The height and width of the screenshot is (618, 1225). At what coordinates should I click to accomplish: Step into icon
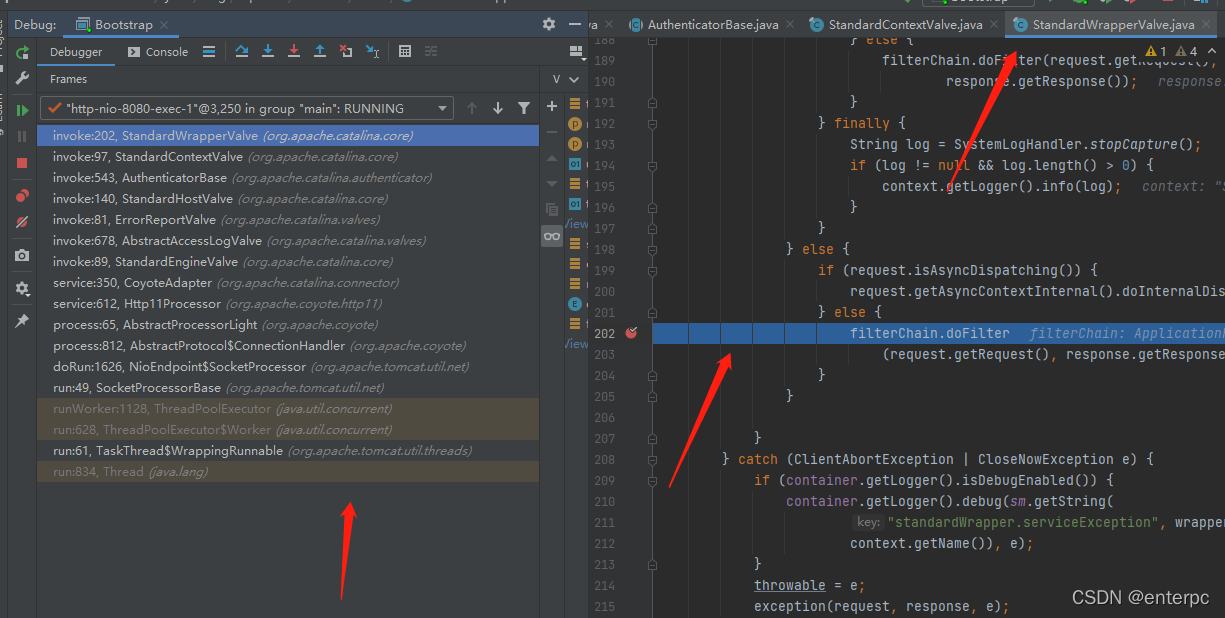268,52
